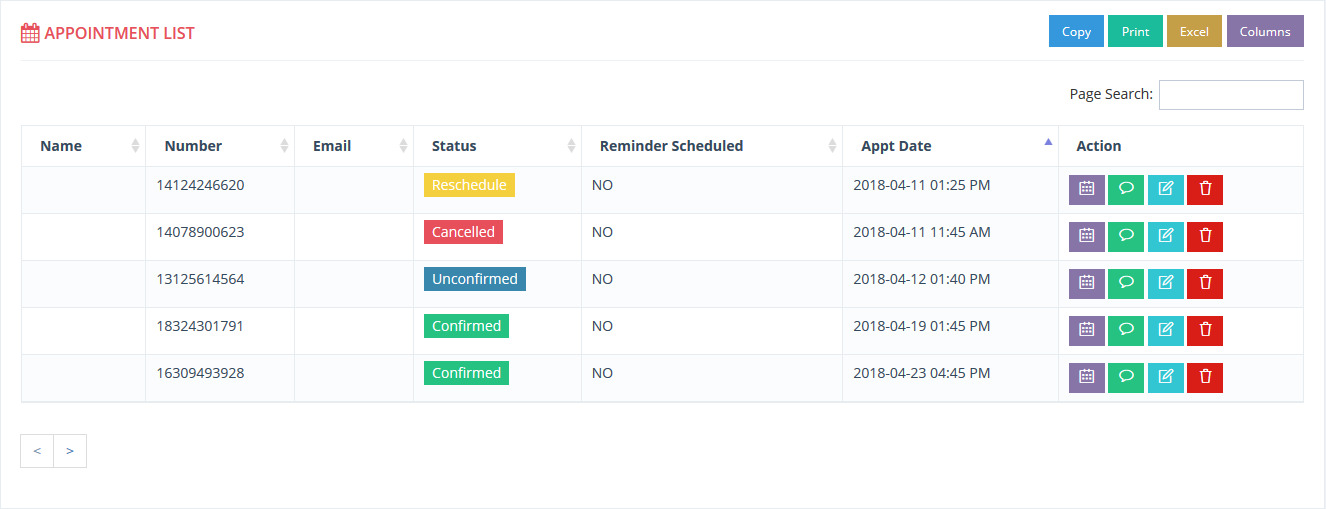Focus the Page Search input field
1326x509 pixels.
[1231, 95]
